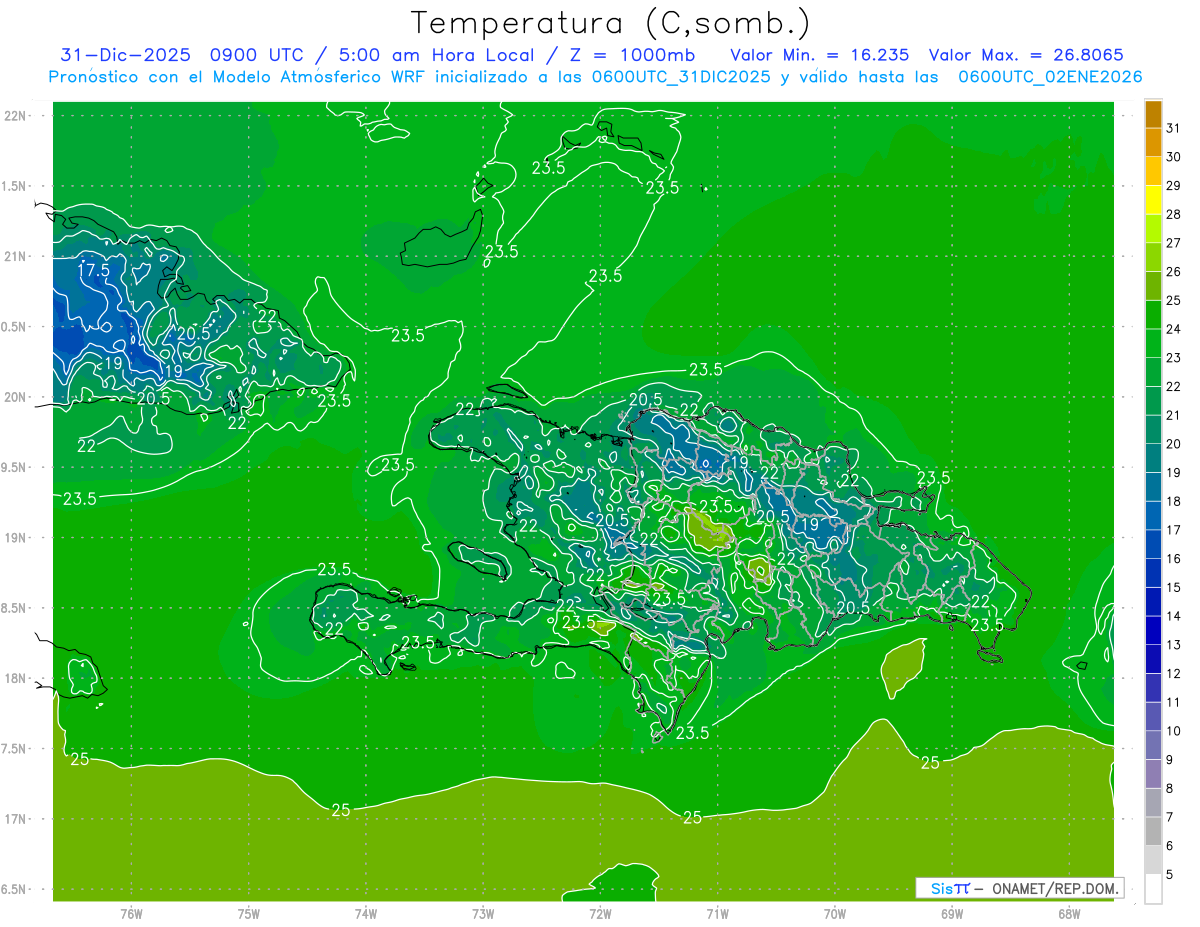Click the '28' value on the color bar

coord(1174,214)
